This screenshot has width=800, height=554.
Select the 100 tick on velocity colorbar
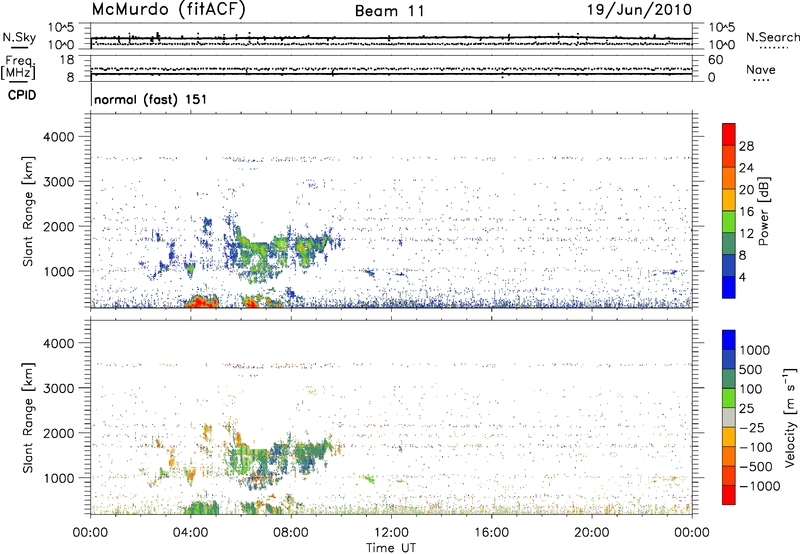[x=751, y=389]
